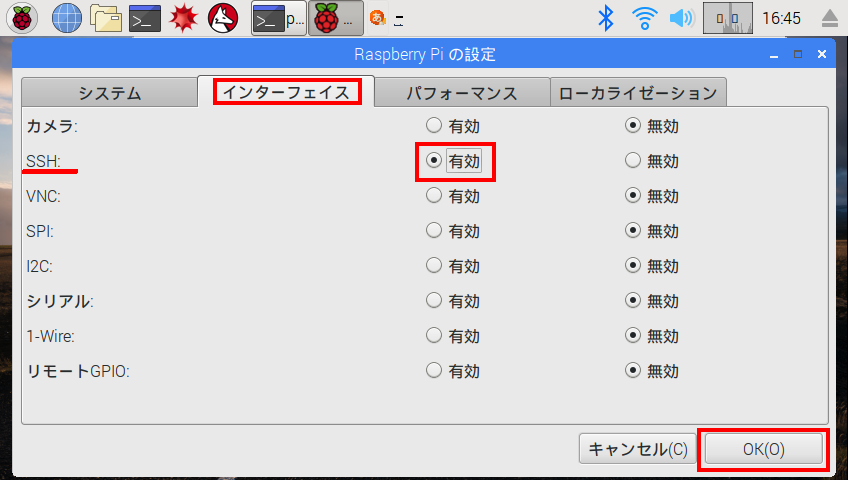Open the Mathematica red spiky icon
The image size is (848, 480).
183,18
